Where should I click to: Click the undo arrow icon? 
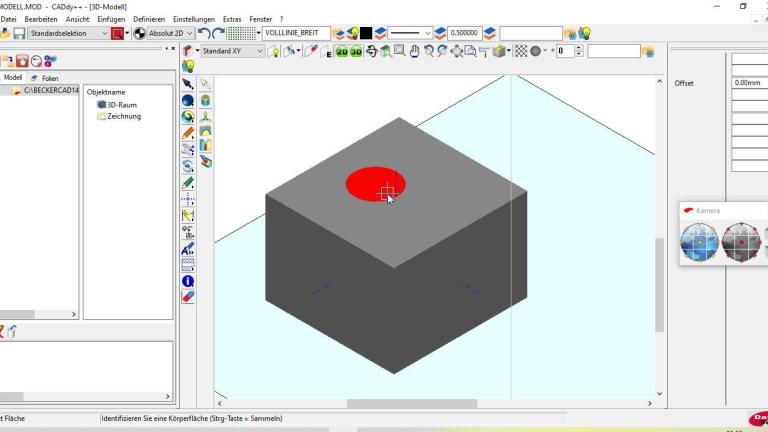tap(204, 33)
